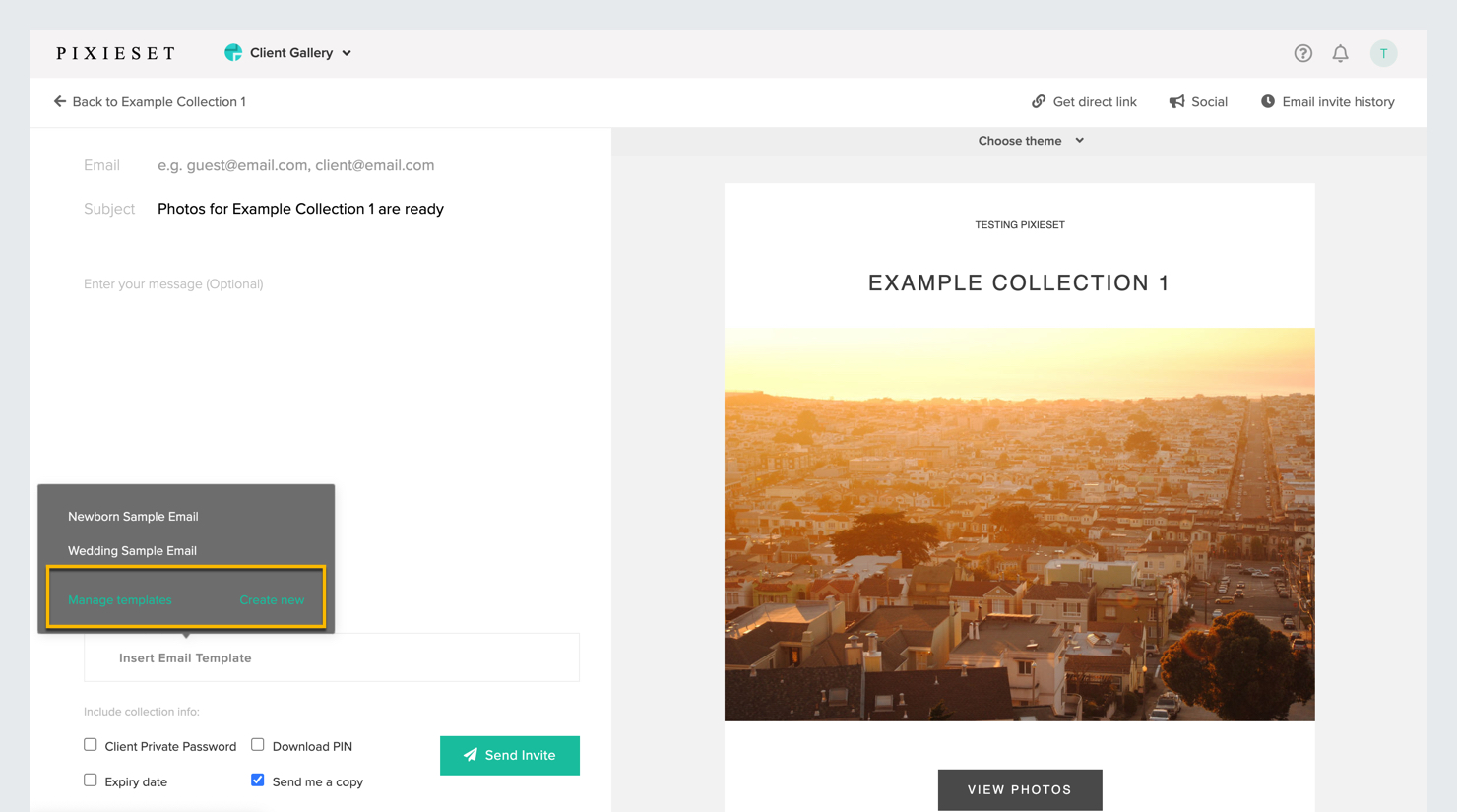Screen dimensions: 1457x812
Task: Click the Include collection info label
Action: 142,712
